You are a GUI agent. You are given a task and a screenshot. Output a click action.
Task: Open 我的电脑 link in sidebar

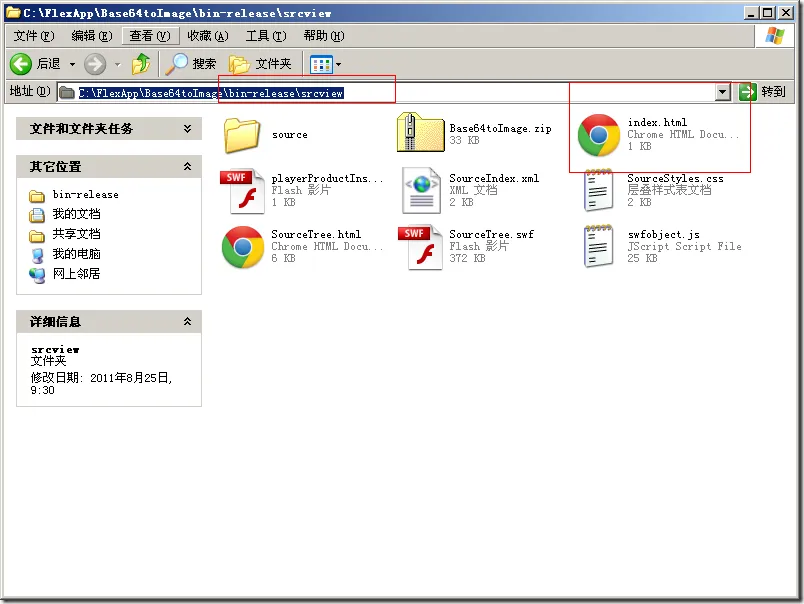pos(76,254)
